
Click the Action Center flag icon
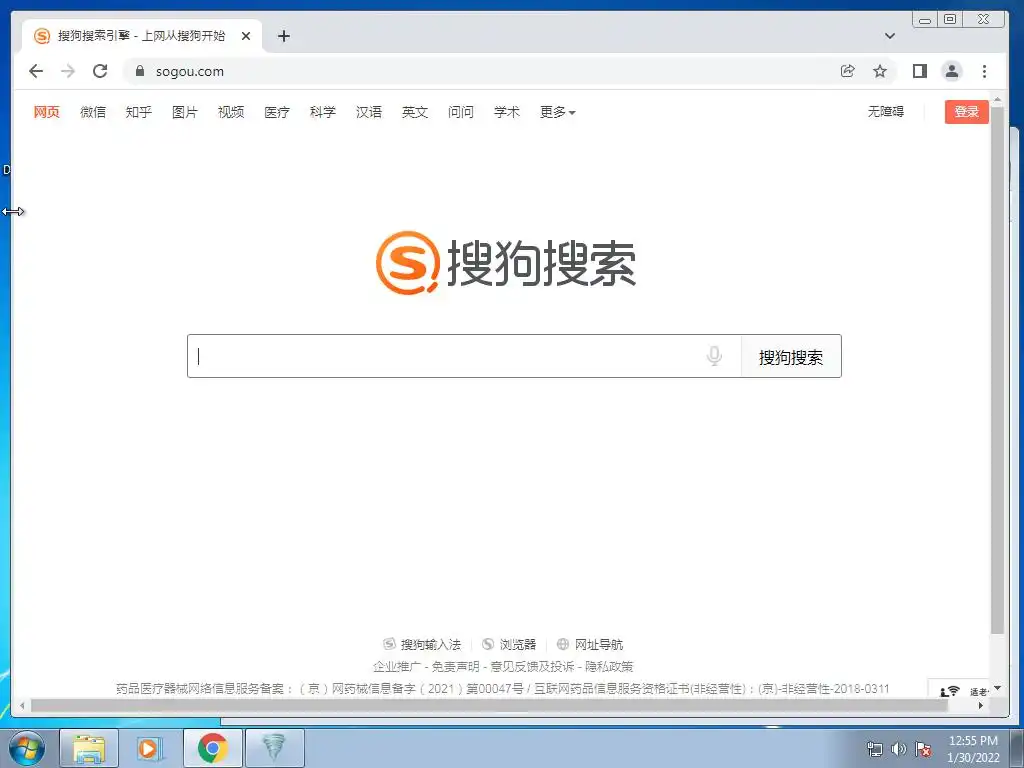pos(923,749)
